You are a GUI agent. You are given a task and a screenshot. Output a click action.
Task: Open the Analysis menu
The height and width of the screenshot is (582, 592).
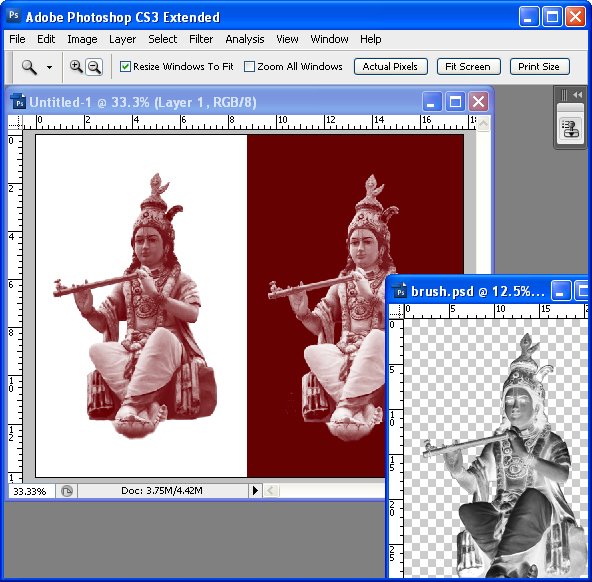pos(245,39)
